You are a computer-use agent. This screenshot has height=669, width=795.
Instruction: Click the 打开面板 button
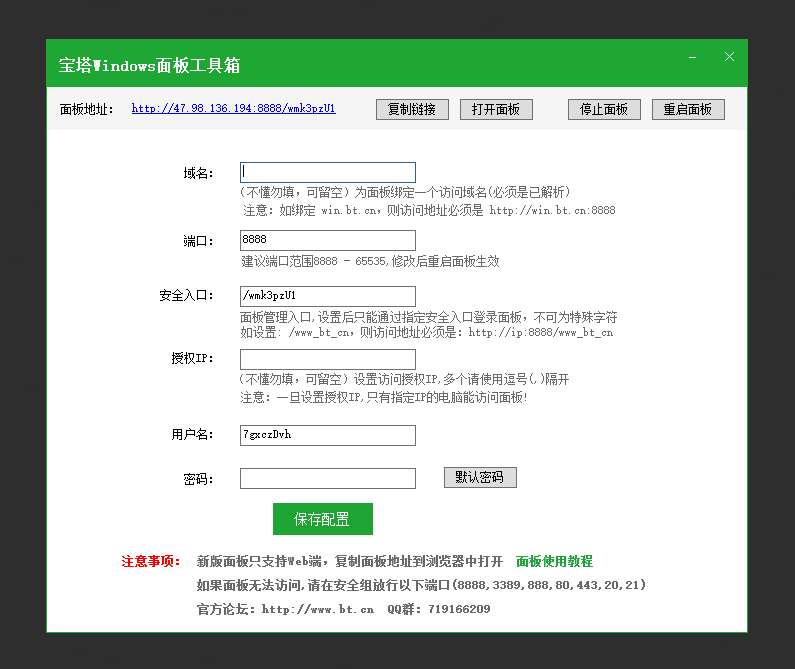pos(496,110)
